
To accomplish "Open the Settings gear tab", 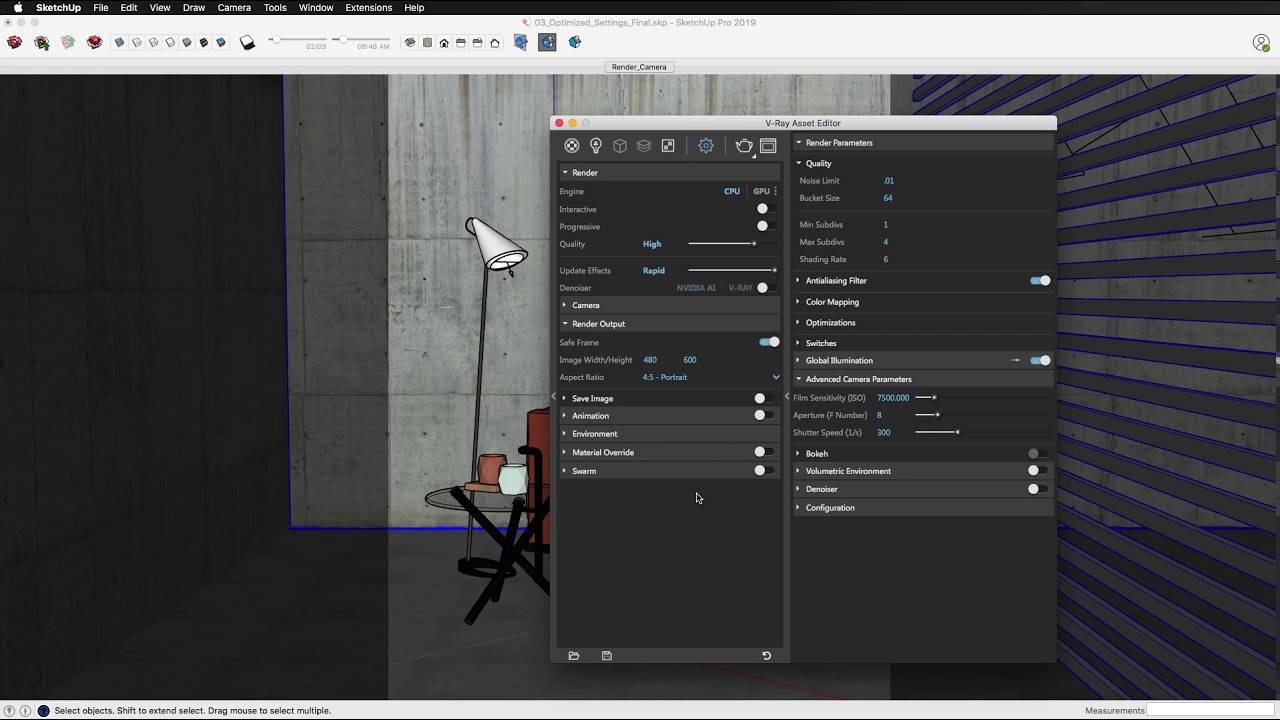I will pos(706,146).
